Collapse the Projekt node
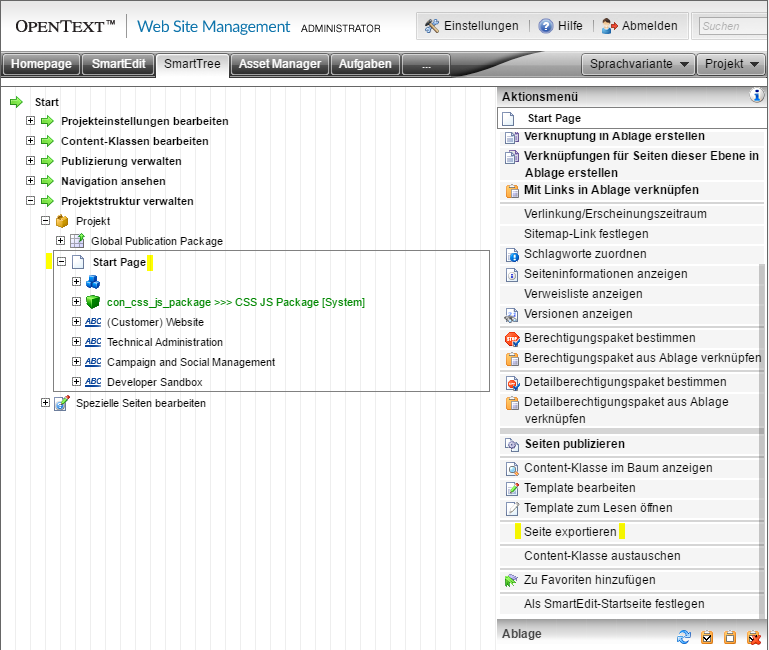769x650 pixels. 46,221
